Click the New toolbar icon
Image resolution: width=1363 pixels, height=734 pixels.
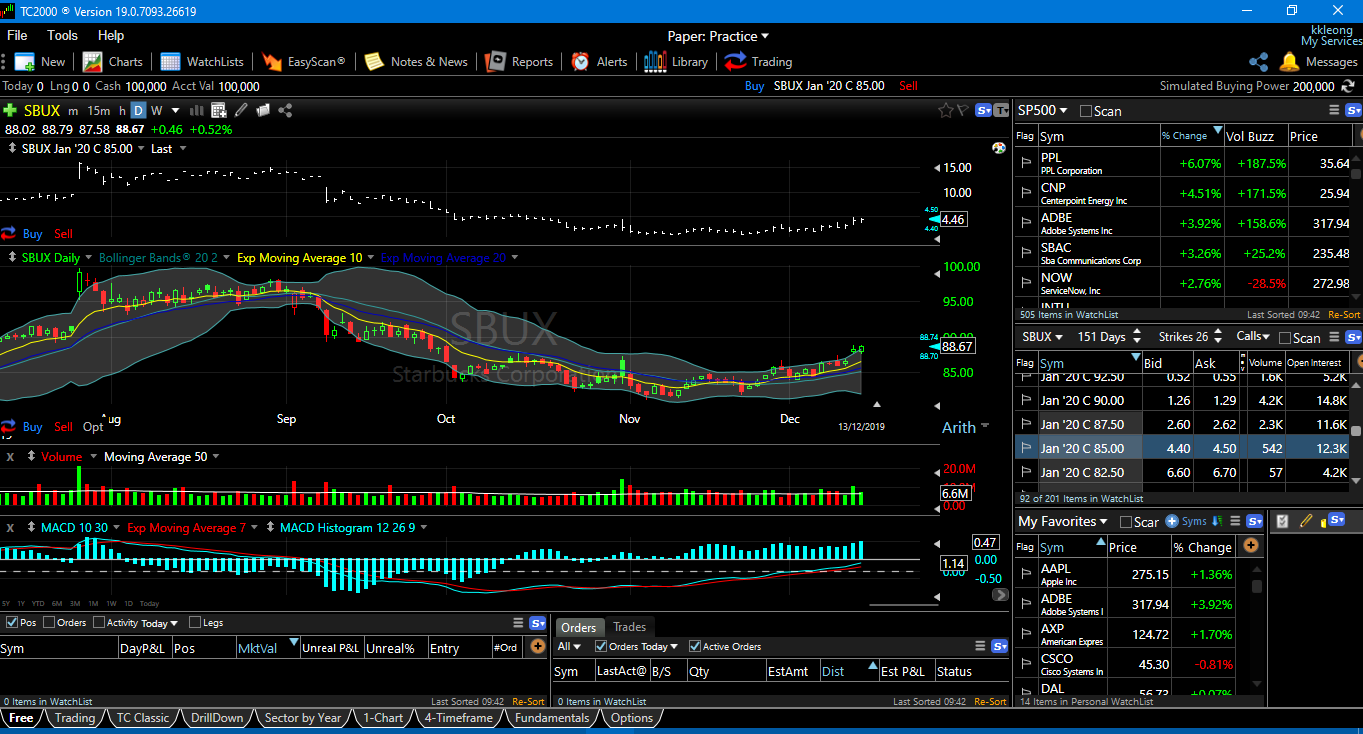click(x=24, y=61)
